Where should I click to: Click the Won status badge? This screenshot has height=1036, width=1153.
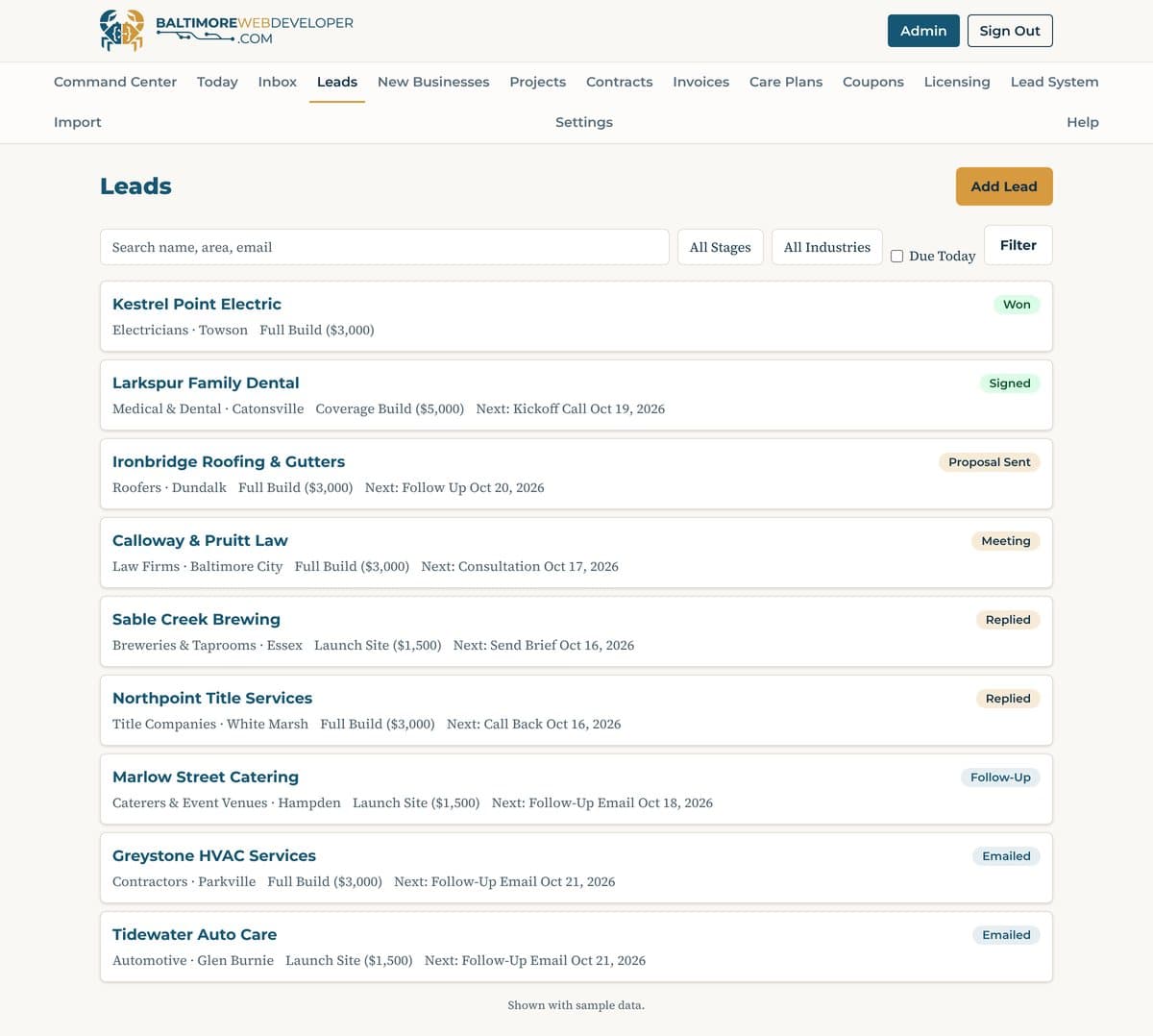click(1017, 305)
